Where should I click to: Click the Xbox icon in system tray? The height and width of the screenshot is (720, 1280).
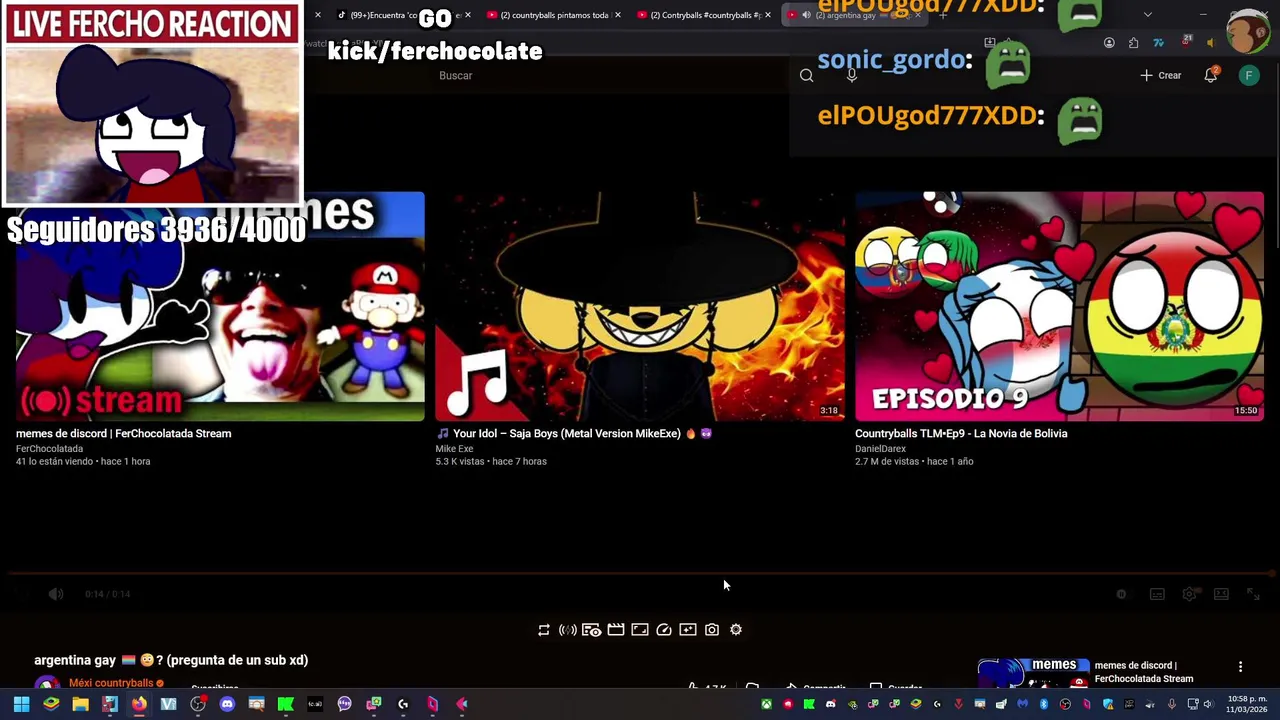[766, 704]
